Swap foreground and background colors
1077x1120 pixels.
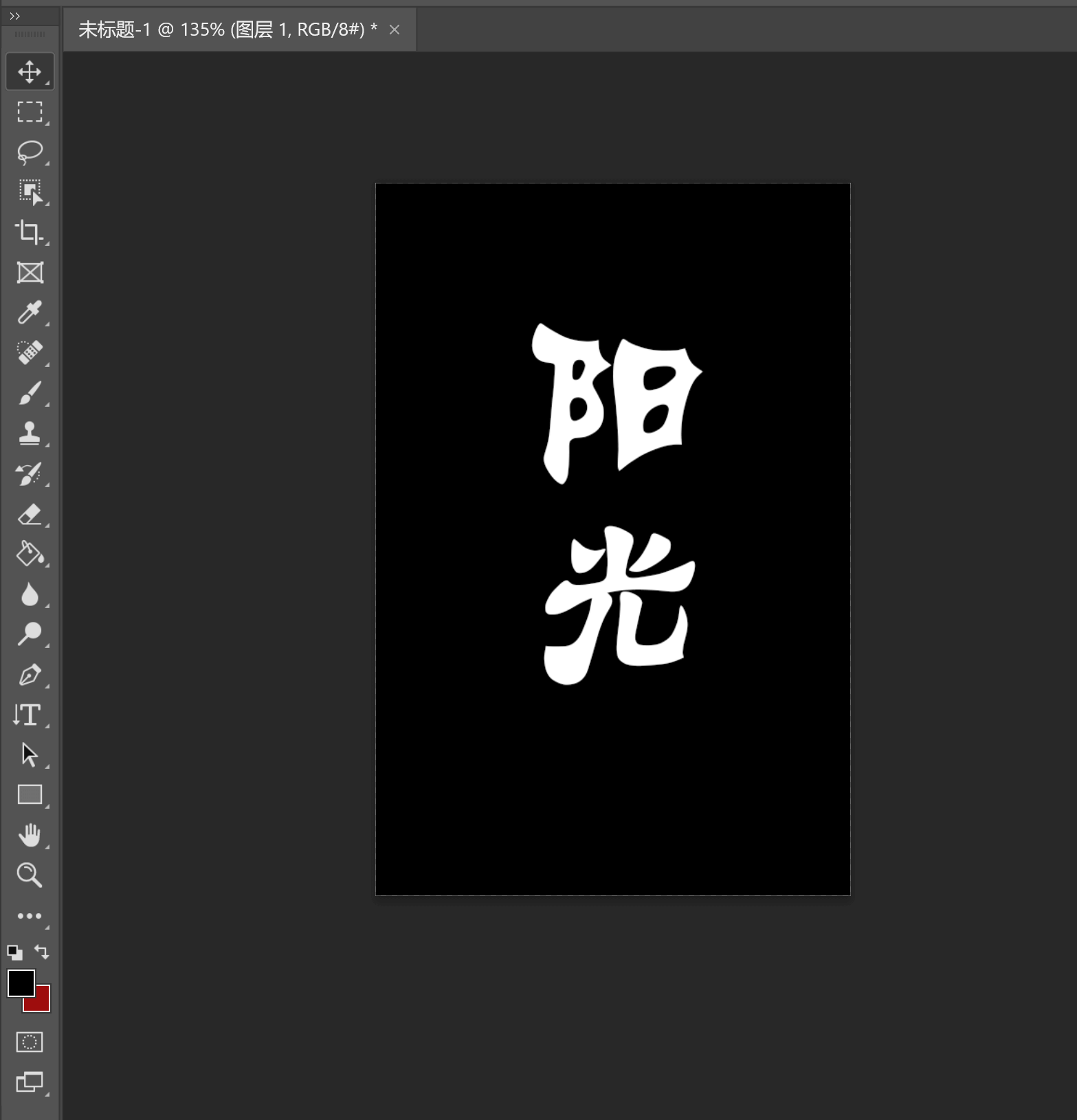tap(42, 952)
